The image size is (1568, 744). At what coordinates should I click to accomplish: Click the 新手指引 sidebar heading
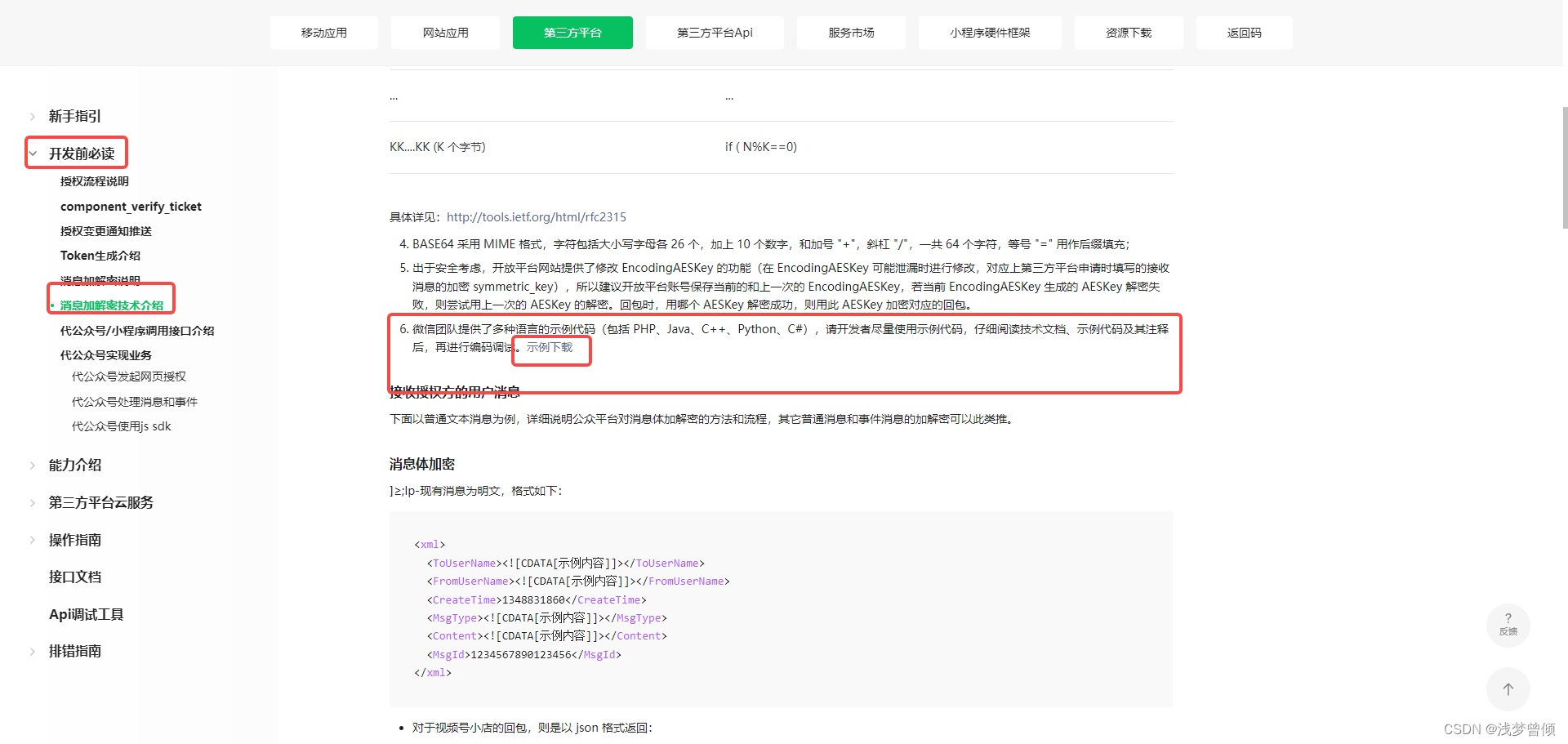(x=75, y=117)
